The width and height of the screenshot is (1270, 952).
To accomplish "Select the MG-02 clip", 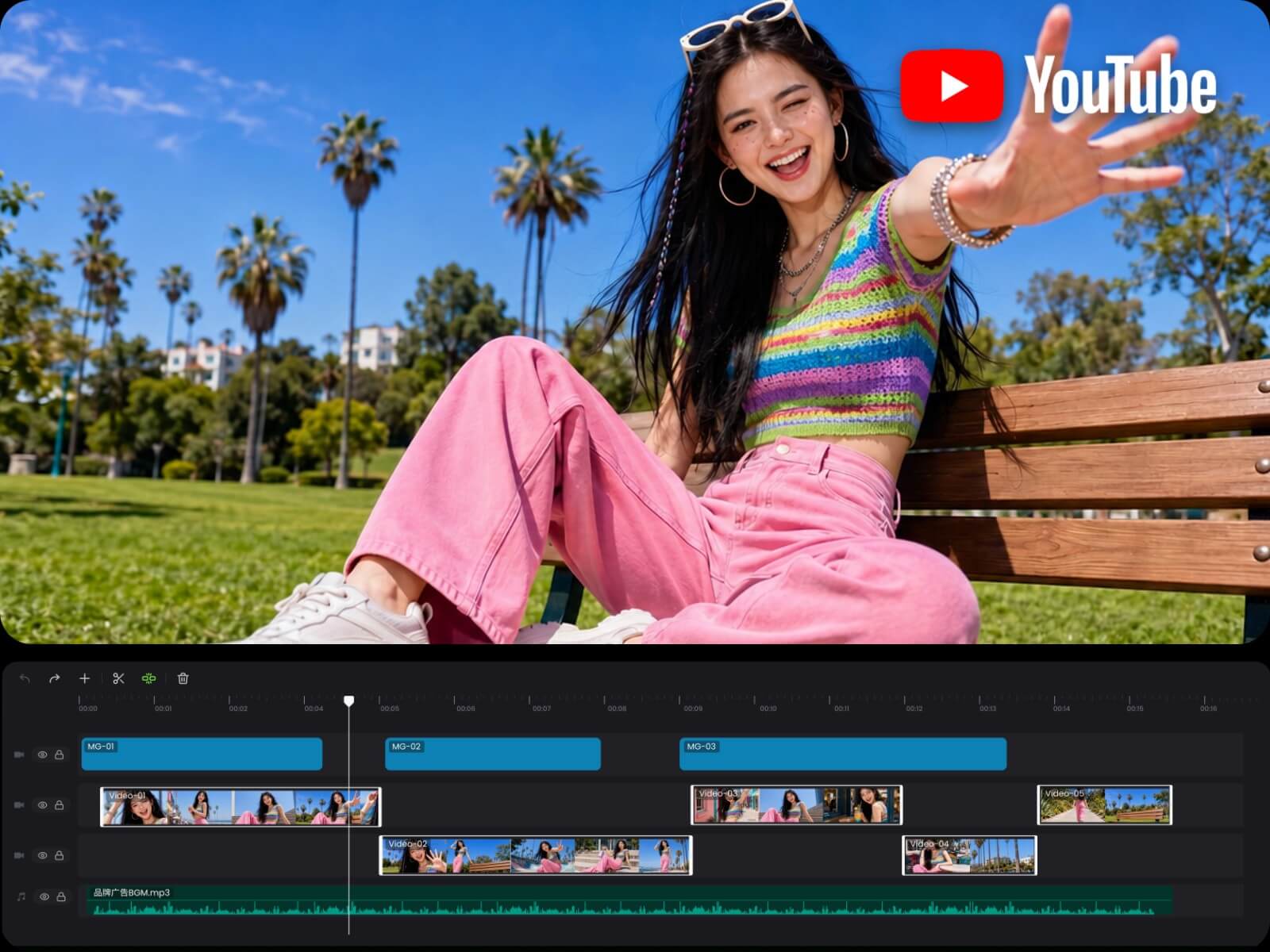I will click(x=493, y=754).
